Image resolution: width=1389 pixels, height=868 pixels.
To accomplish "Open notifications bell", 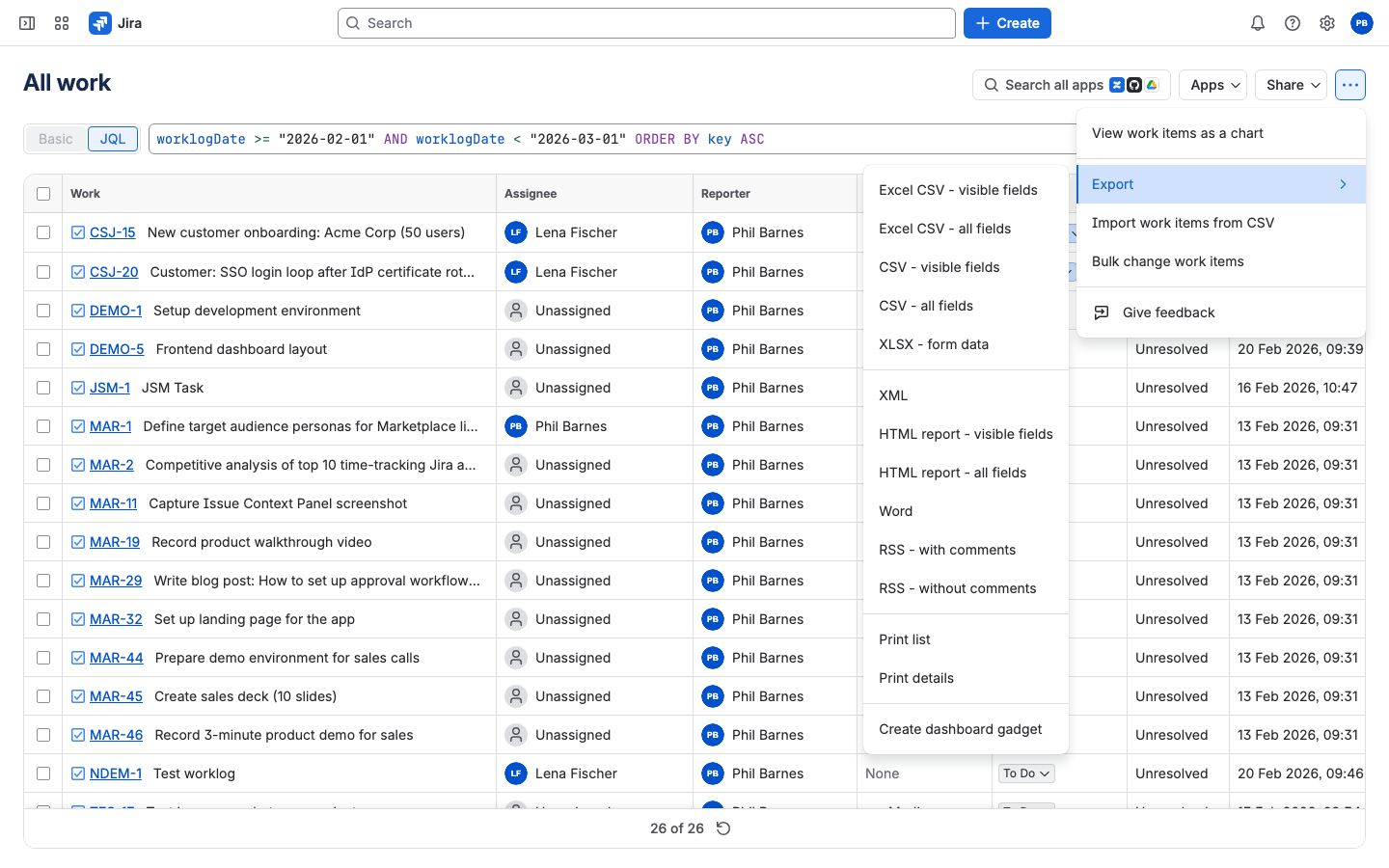I will (x=1258, y=23).
